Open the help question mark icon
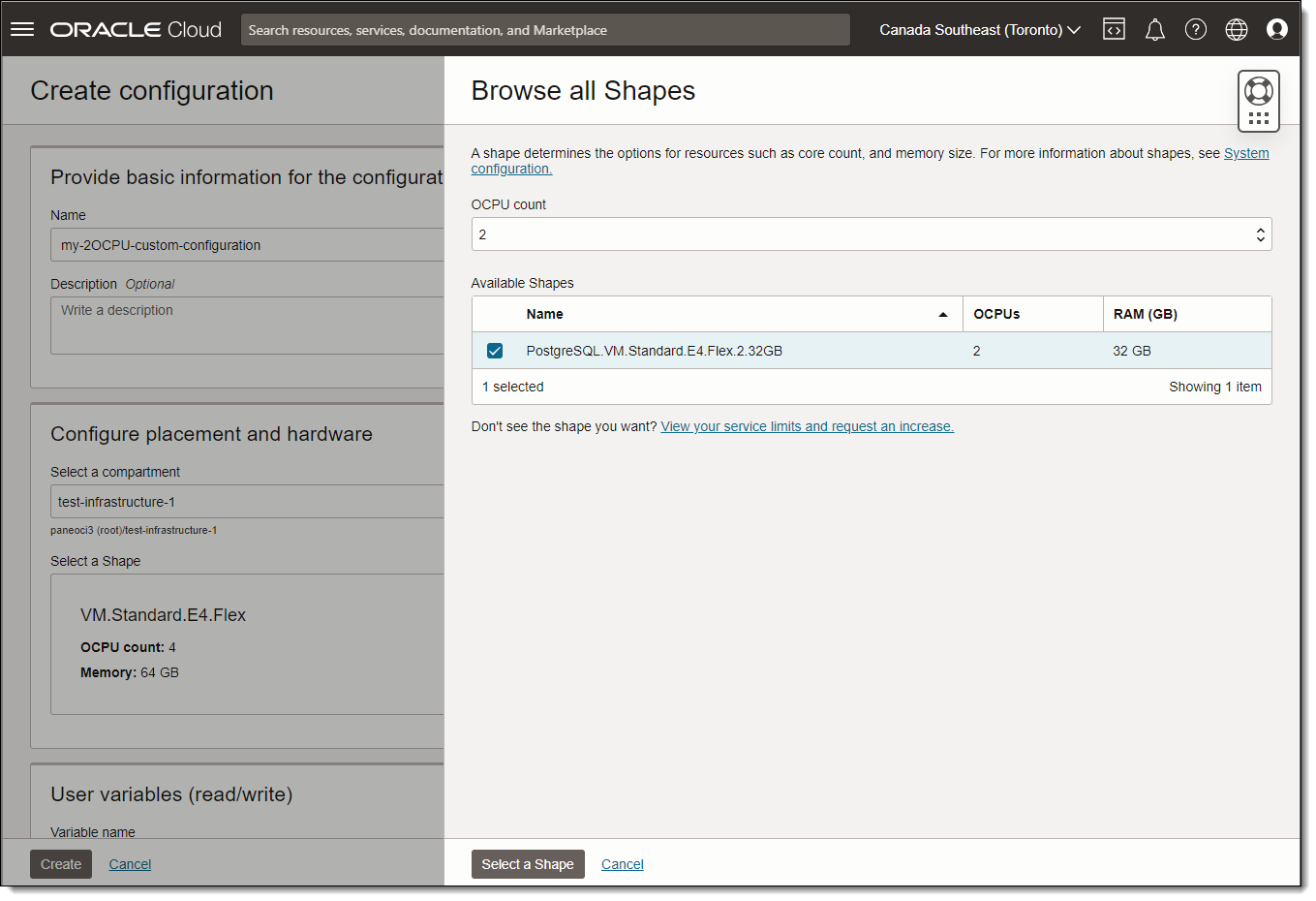This screenshot has width=1316, height=901. click(x=1196, y=30)
